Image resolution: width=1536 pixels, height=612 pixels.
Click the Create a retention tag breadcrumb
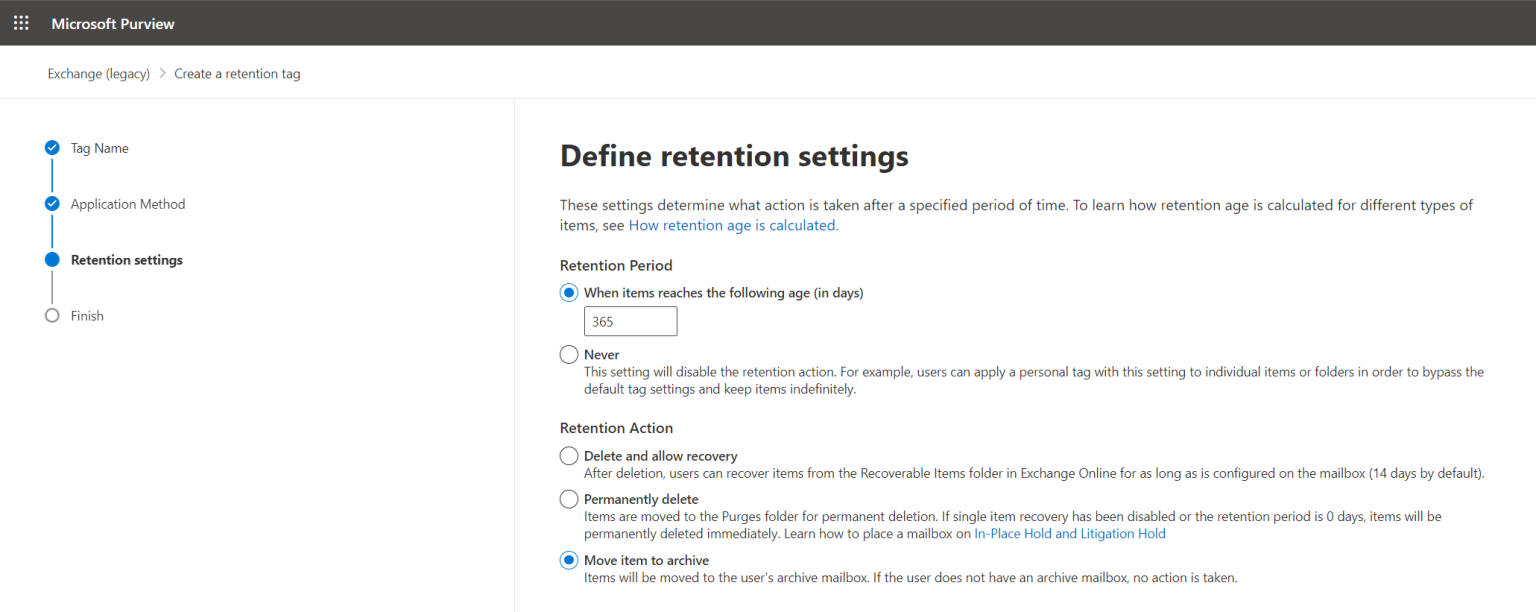pyautogui.click(x=237, y=73)
